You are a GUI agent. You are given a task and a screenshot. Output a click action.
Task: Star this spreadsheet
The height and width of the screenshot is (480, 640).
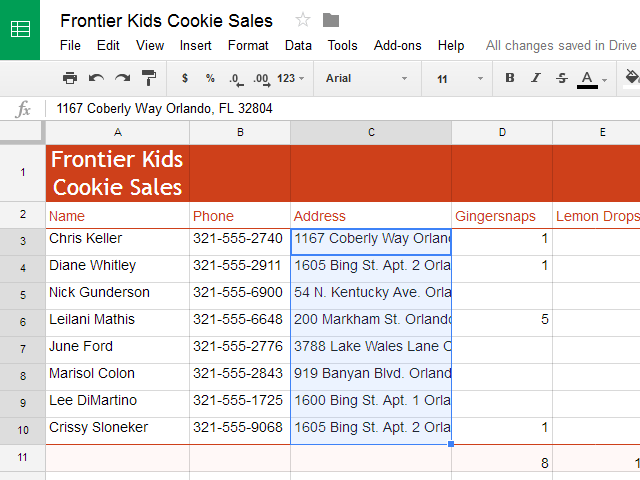click(303, 20)
